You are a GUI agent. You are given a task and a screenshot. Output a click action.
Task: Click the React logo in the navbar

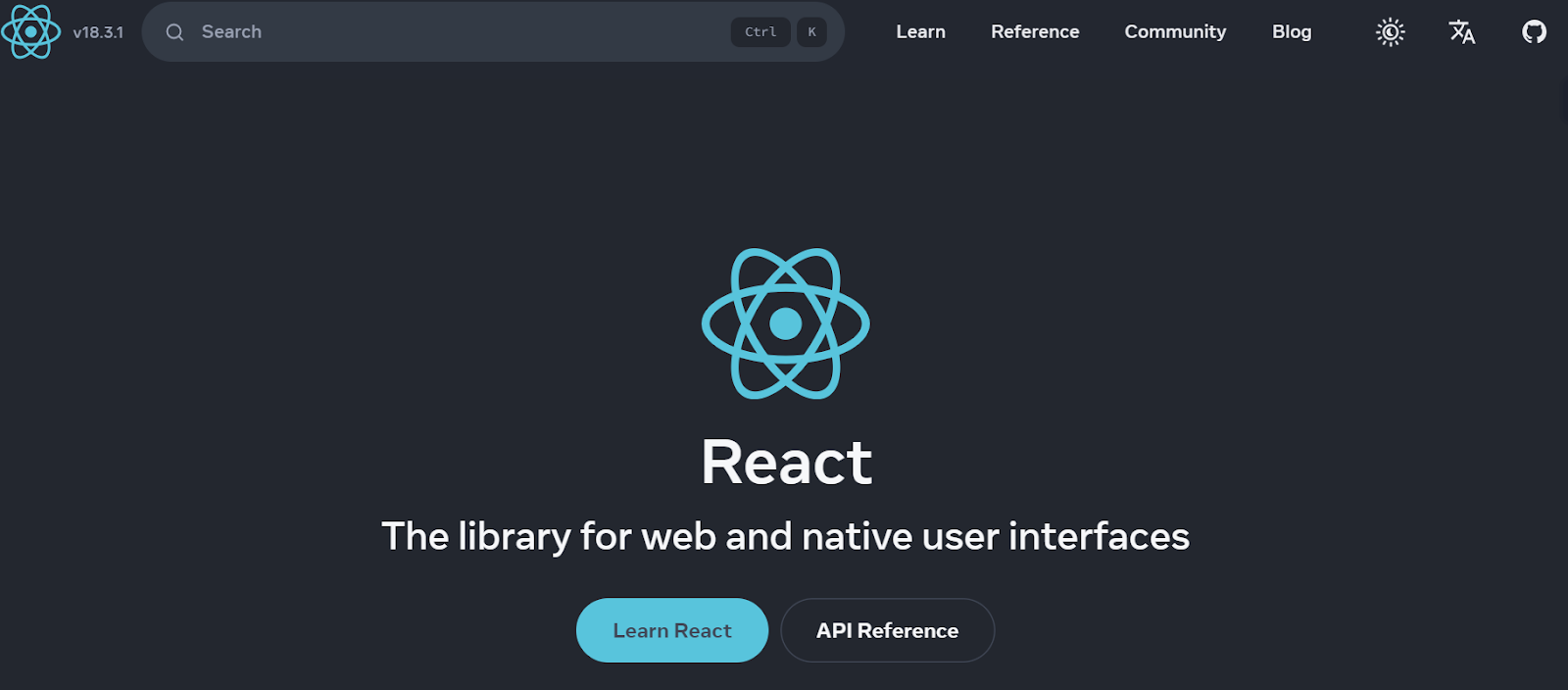31,31
